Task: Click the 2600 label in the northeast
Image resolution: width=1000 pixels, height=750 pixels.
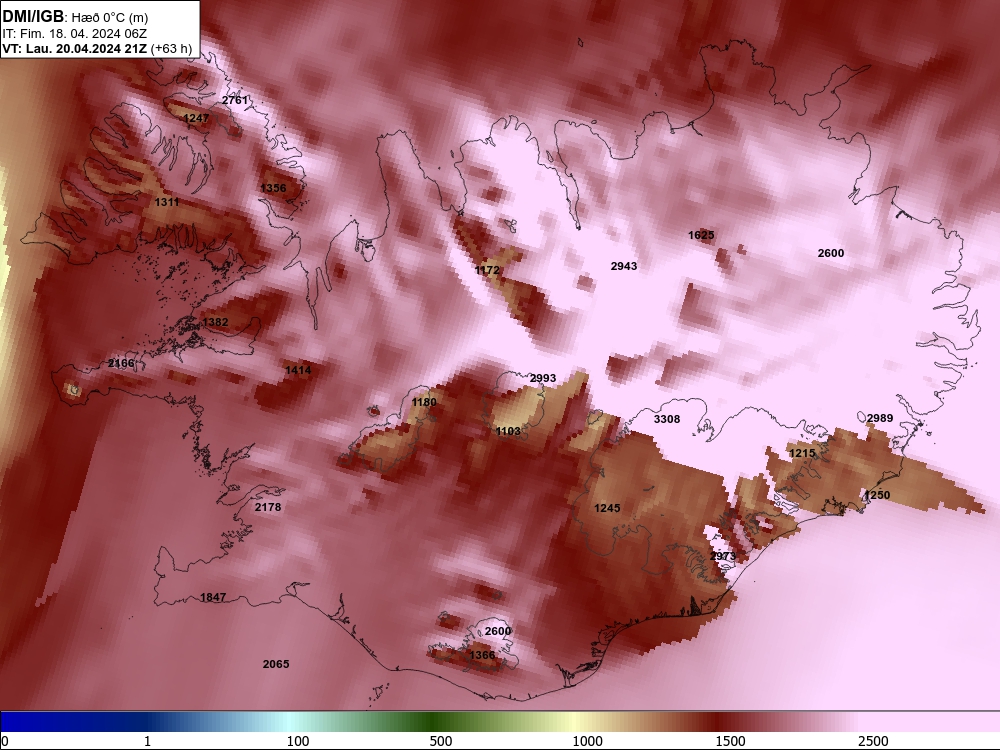Action: 831,253
